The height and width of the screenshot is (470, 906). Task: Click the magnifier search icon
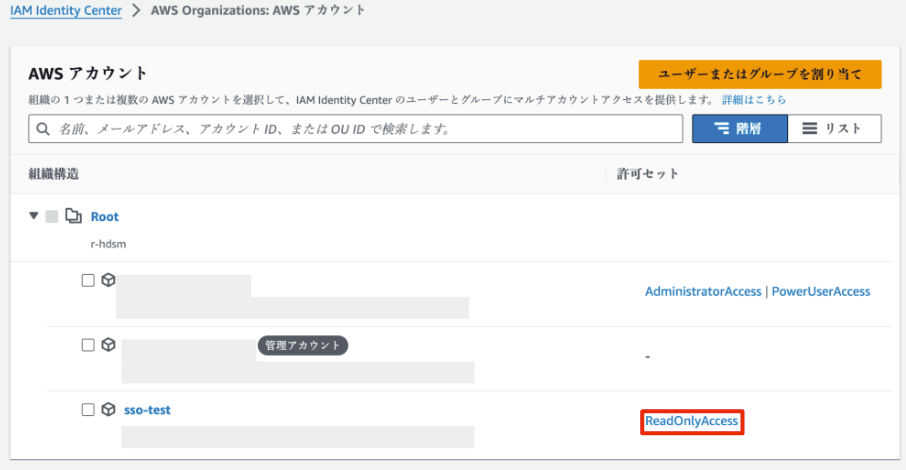click(43, 129)
